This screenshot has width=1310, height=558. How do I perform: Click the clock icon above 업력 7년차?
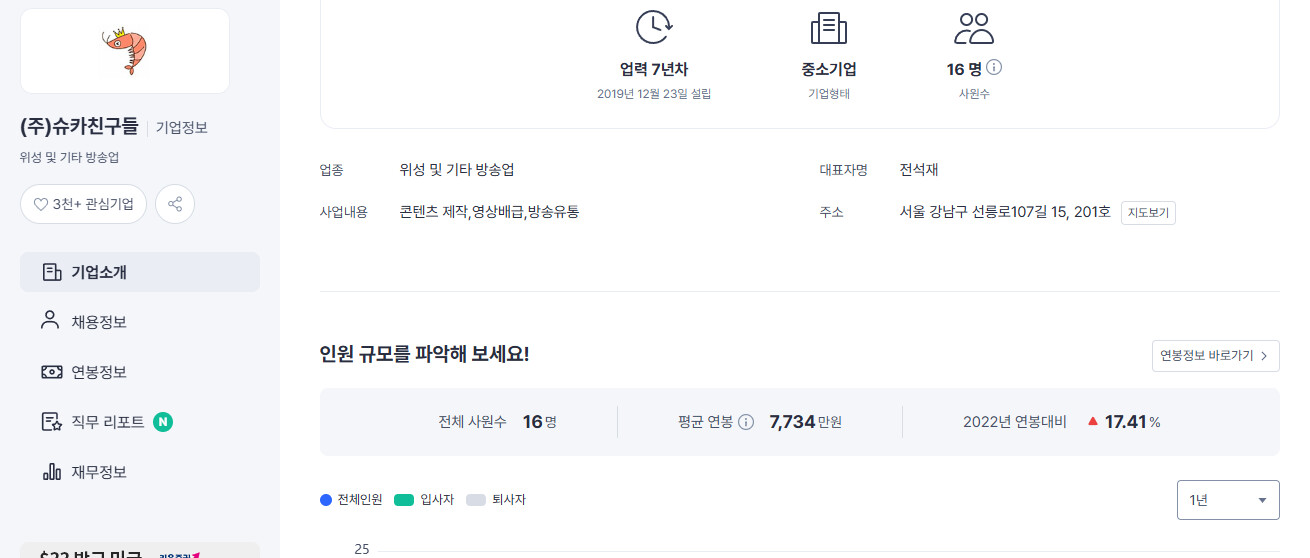pos(653,27)
